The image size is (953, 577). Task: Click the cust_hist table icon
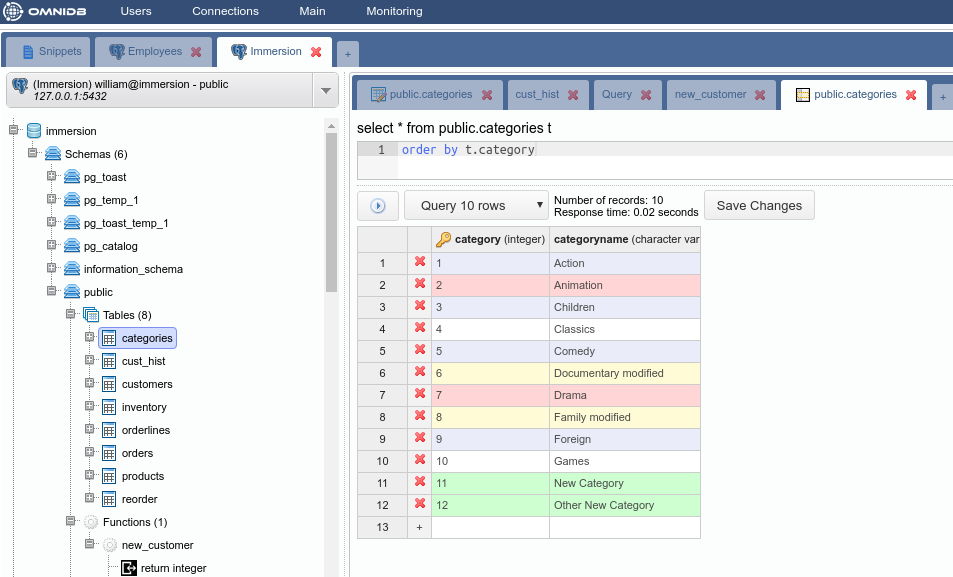(109, 361)
